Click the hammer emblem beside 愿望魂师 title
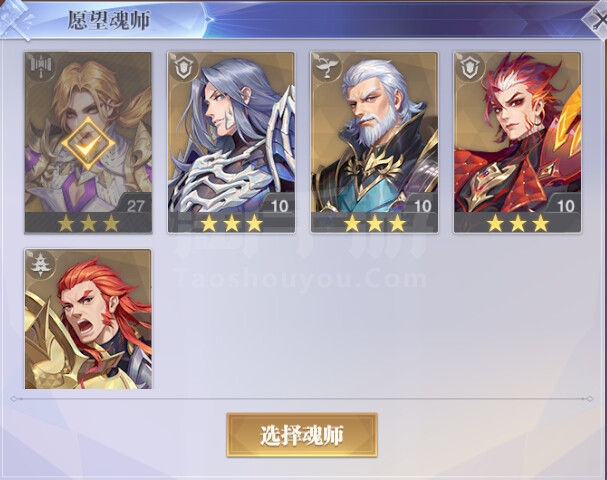Screen dimensions: 607x480 click(x=15, y=19)
